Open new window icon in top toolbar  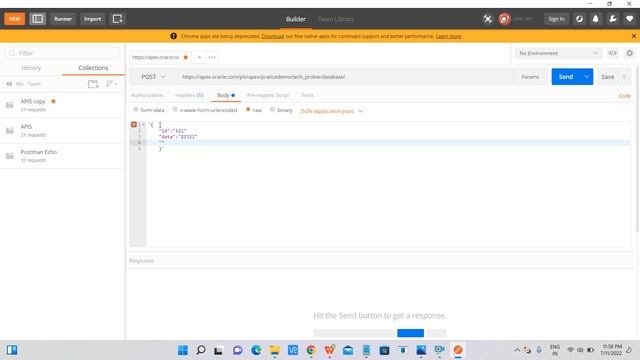[x=118, y=19]
